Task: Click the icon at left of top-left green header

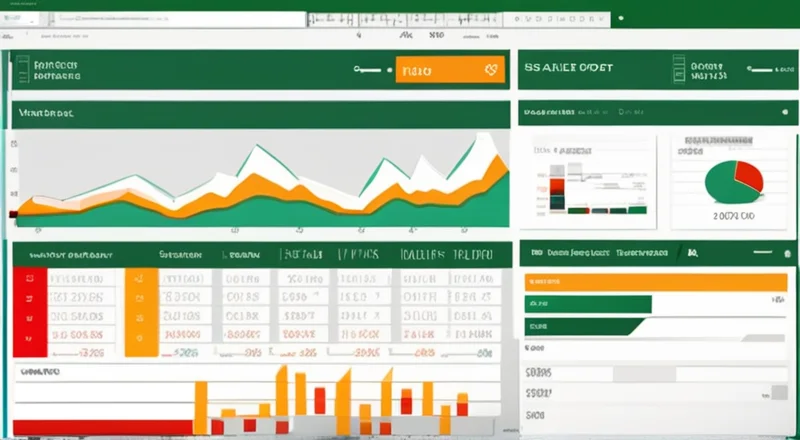Action: pos(19,69)
